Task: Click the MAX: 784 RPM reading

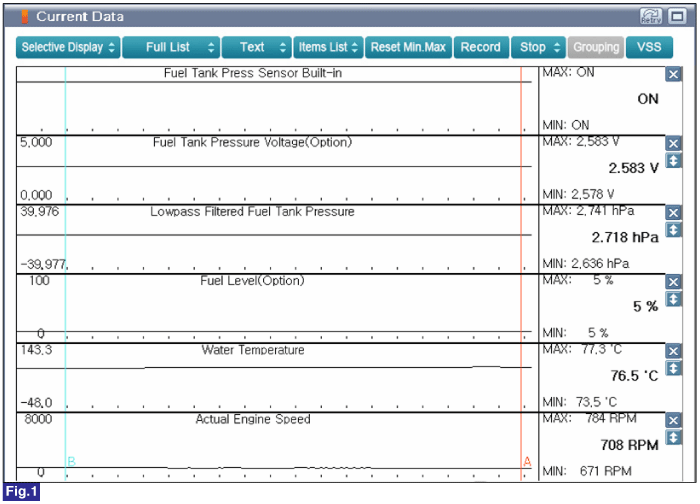Action: tap(589, 419)
